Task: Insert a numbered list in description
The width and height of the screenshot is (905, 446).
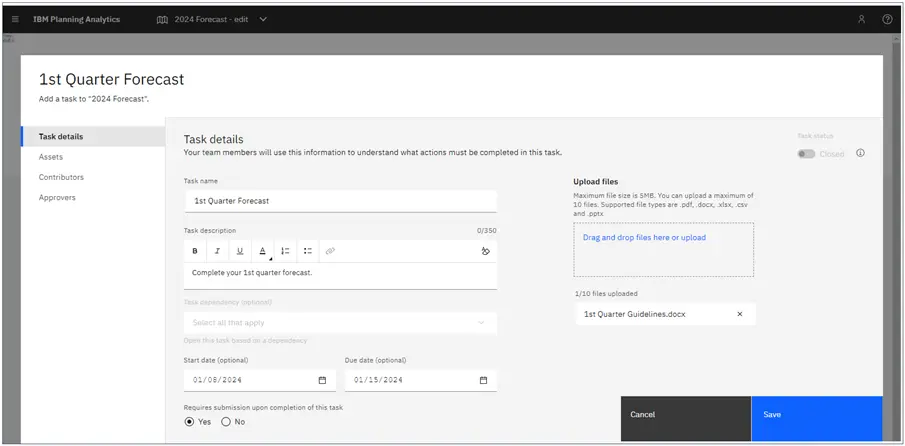Action: pos(285,251)
